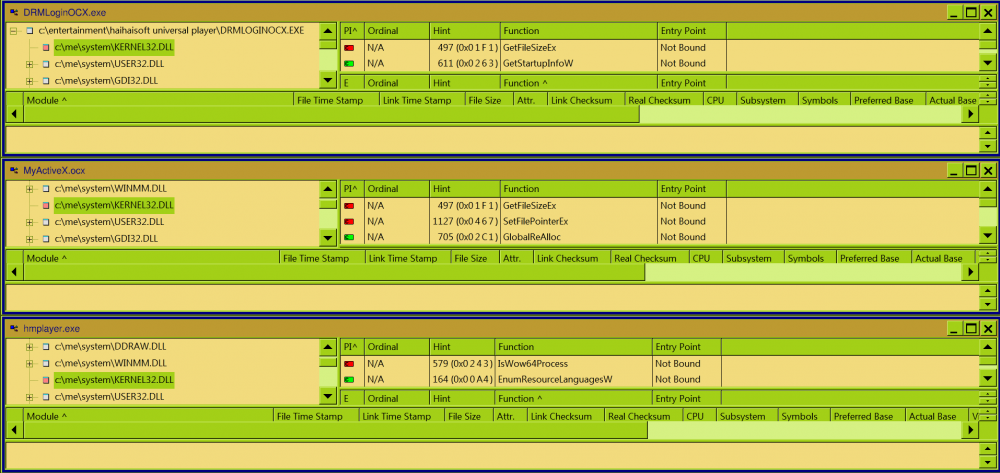Click the KERNEL32.DLL module icon in DRMLoginOCX.exe tree
Viewport: 1000px width, 473px height.
point(45,47)
